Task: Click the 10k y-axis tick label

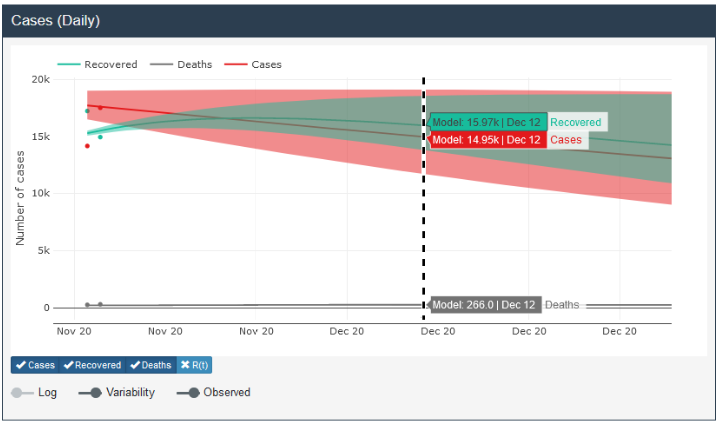Action: 40,193
